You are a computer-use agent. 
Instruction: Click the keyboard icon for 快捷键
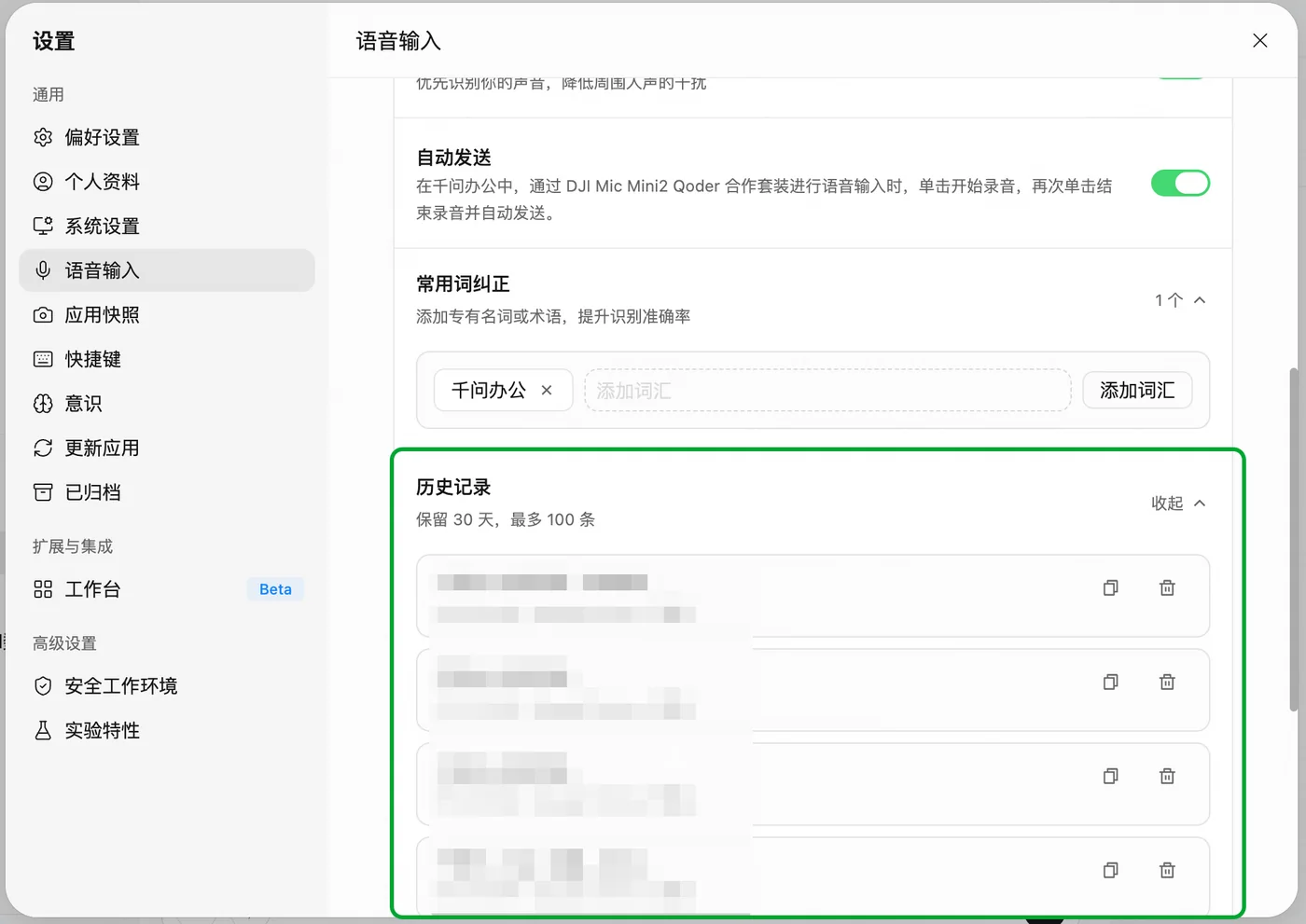(43, 359)
